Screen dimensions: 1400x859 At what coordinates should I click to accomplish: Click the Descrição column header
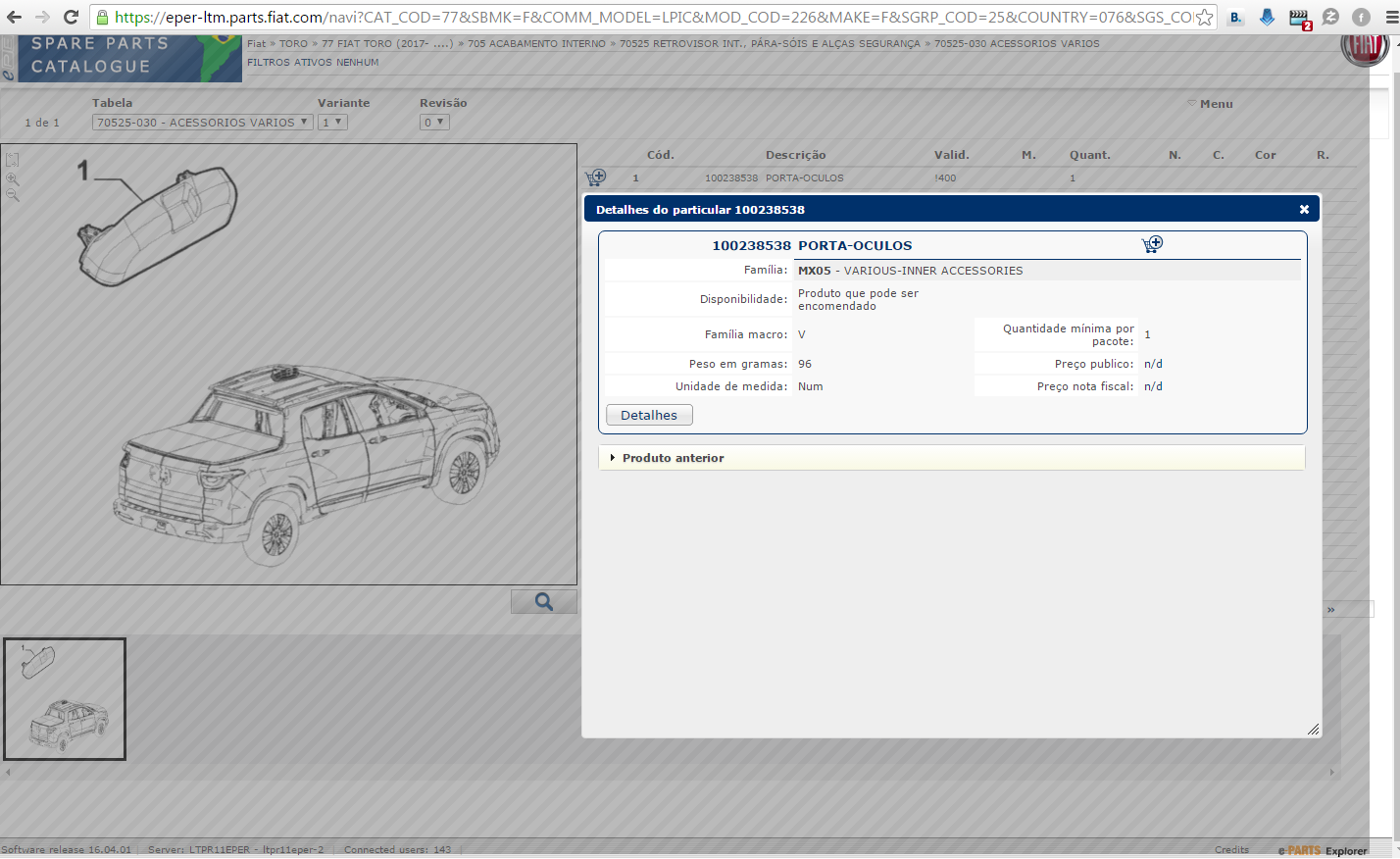(795, 155)
